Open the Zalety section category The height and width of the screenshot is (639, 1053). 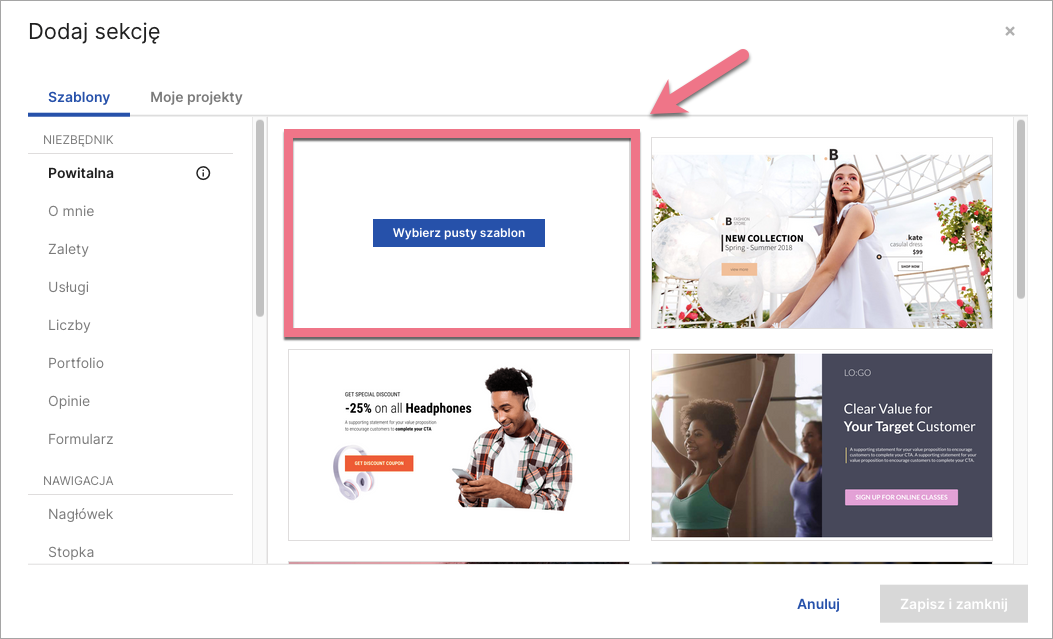point(68,249)
